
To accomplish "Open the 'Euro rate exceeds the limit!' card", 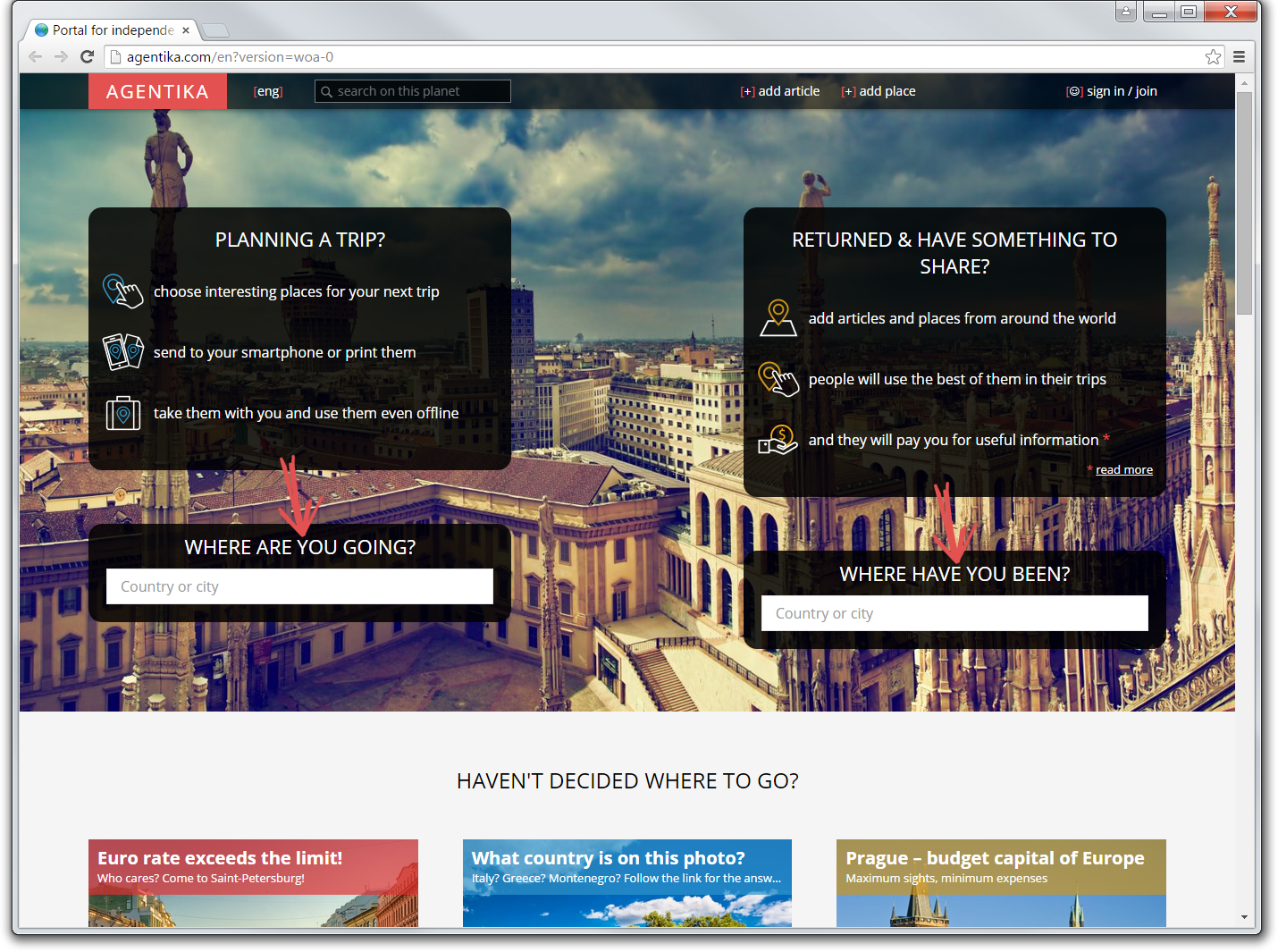I will (x=253, y=883).
